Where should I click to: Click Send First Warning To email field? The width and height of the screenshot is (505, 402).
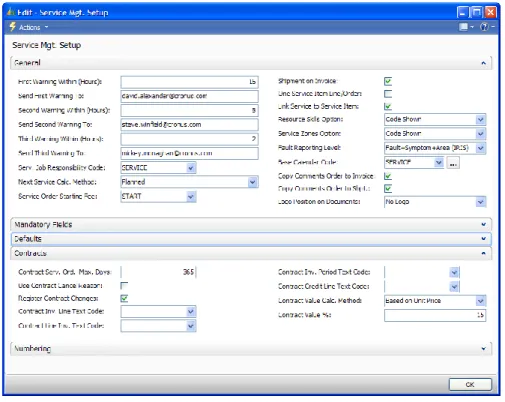(x=189, y=96)
